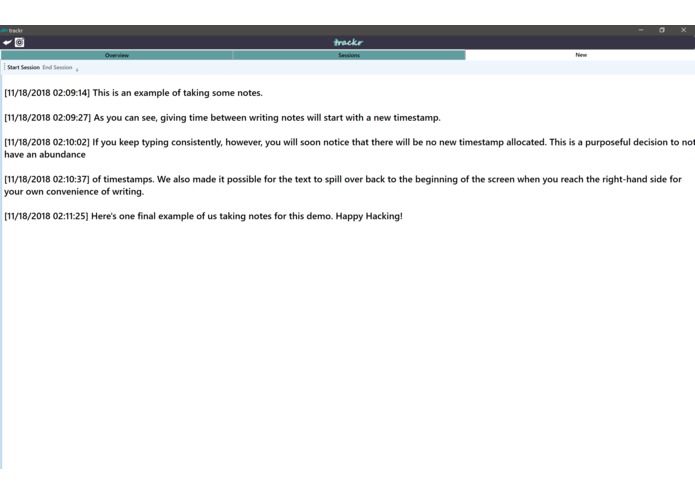
Task: Click the white bird logo icon
Action: (7, 43)
